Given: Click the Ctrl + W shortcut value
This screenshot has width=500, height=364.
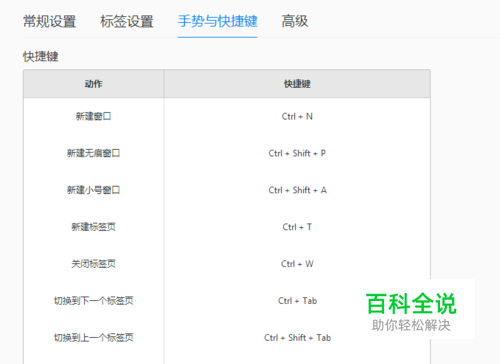Looking at the screenshot, I should pos(297,264).
